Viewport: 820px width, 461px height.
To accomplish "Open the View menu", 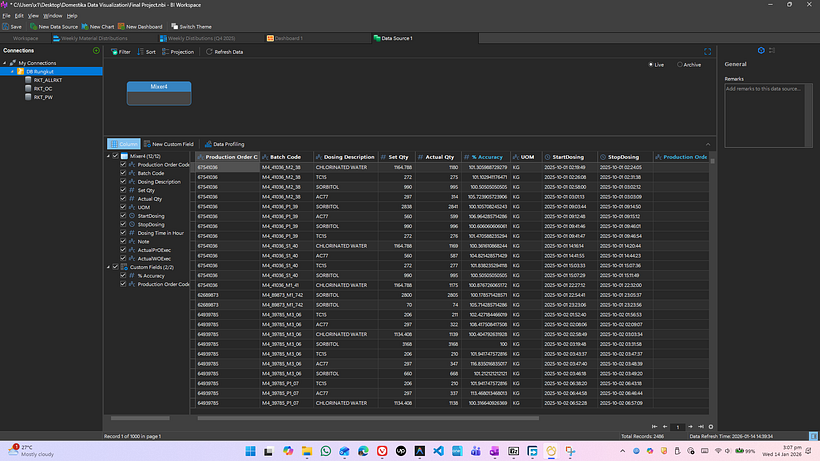I will [33, 16].
